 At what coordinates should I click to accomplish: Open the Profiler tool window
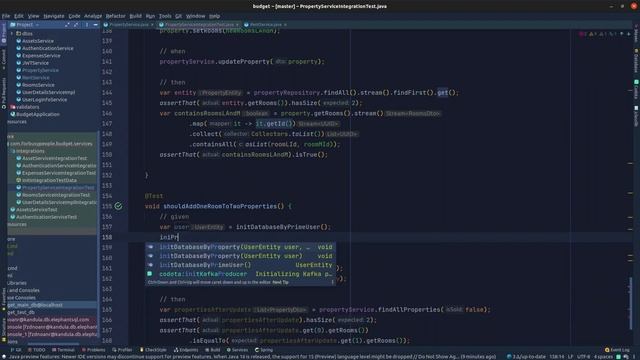122,350
